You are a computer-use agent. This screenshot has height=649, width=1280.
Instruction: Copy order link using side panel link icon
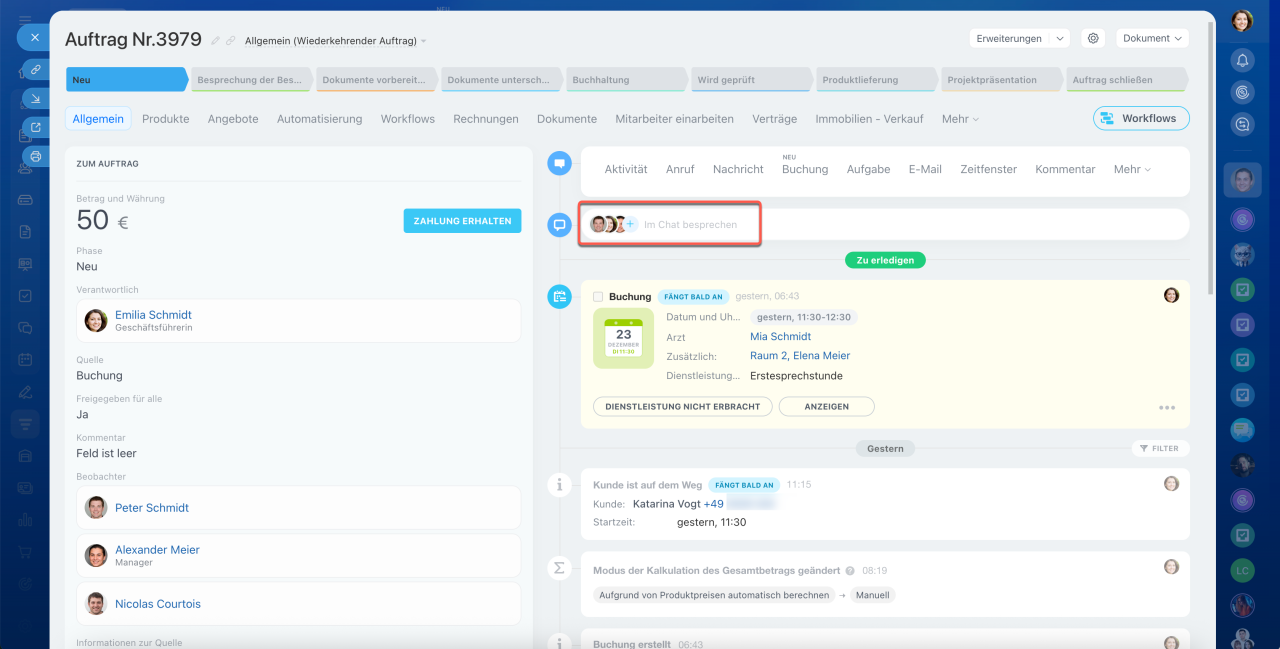click(x=36, y=69)
